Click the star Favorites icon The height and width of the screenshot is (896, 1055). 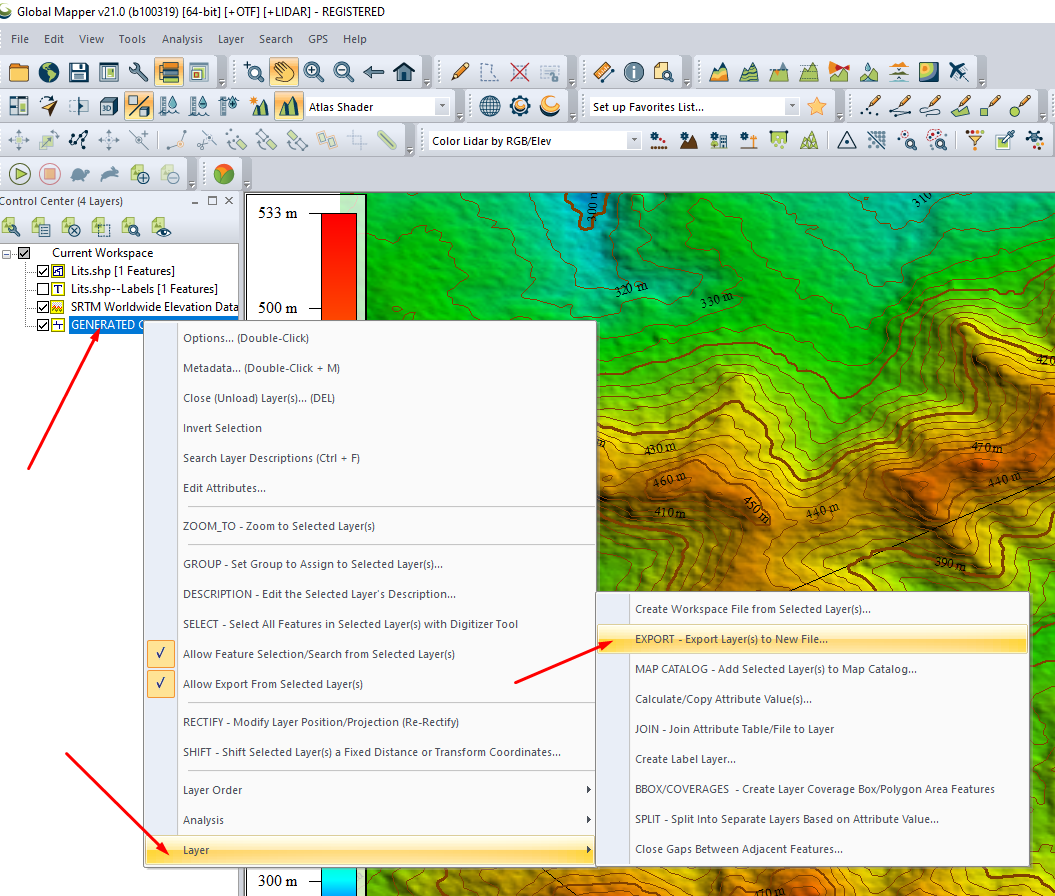point(817,106)
